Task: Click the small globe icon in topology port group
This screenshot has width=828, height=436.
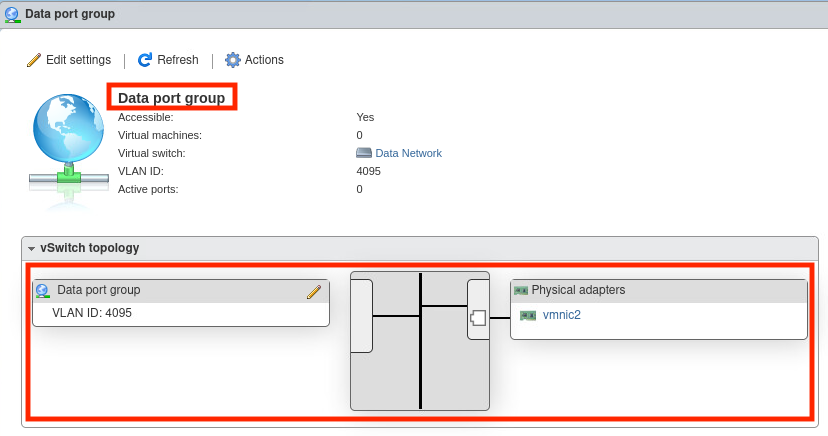Action: tap(43, 291)
